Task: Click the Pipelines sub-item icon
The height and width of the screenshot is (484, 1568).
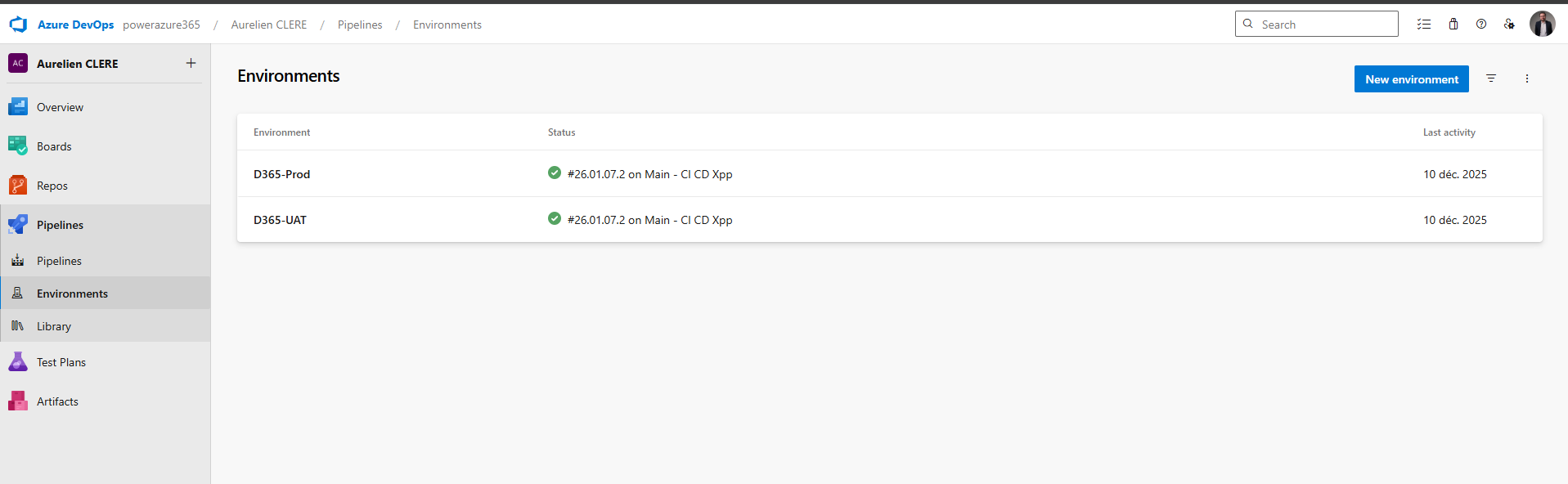Action: (x=17, y=260)
